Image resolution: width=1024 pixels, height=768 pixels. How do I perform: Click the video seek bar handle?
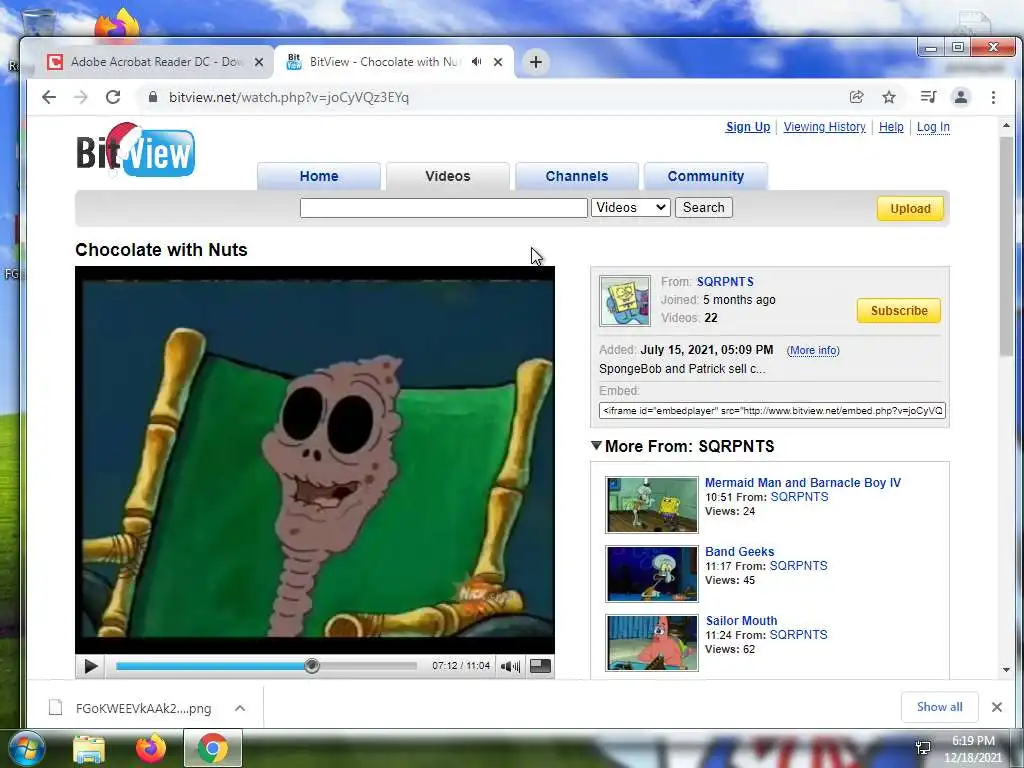(x=312, y=665)
